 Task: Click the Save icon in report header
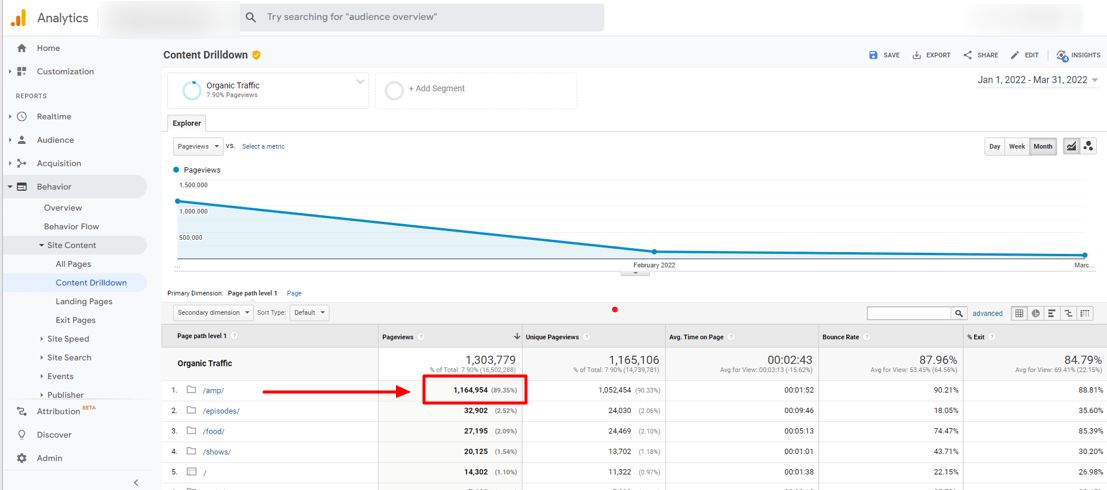873,55
